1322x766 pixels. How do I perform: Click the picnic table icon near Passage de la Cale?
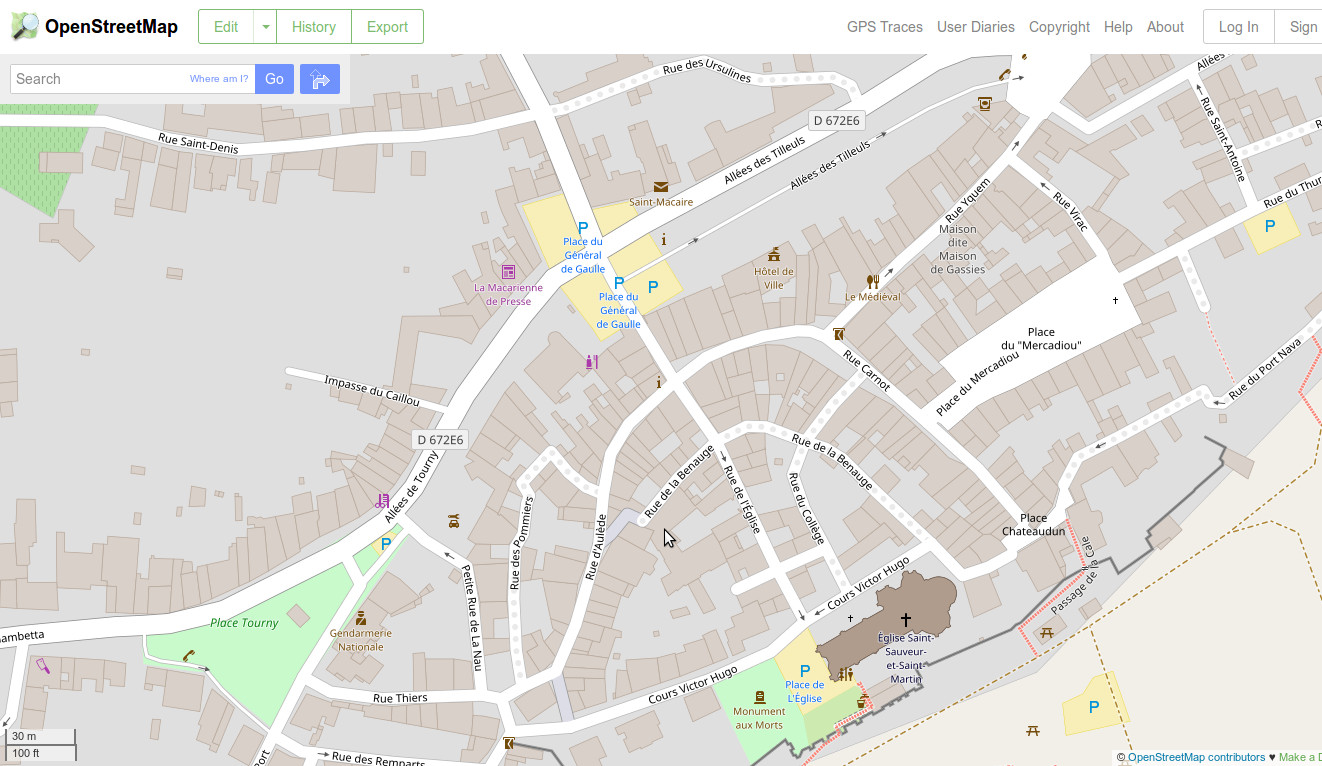tap(1046, 632)
